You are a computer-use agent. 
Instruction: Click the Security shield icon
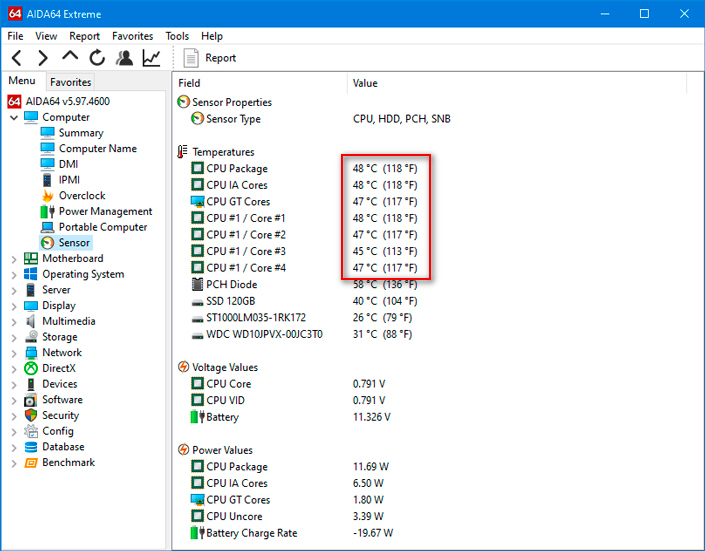click(x=31, y=416)
